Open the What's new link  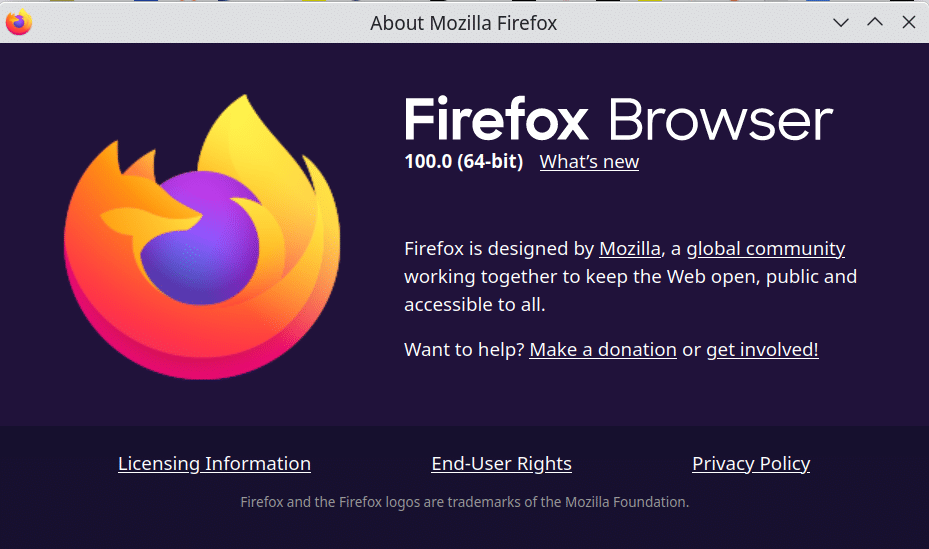589,162
